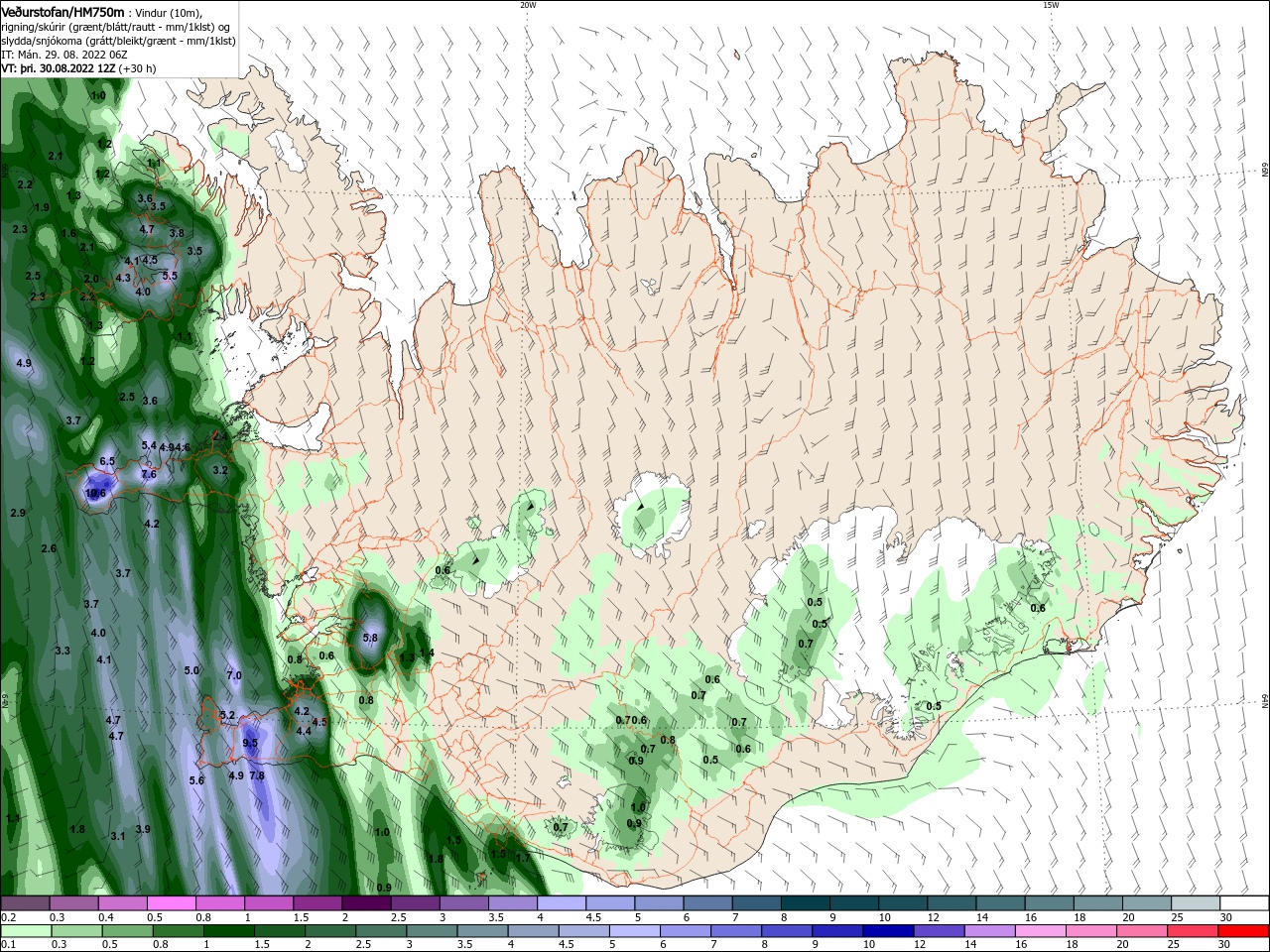This screenshot has height=952, width=1270.
Task: Click the dark mauve 0.2–0.3 snow legend swatch
Action: pyautogui.click(x=26, y=903)
